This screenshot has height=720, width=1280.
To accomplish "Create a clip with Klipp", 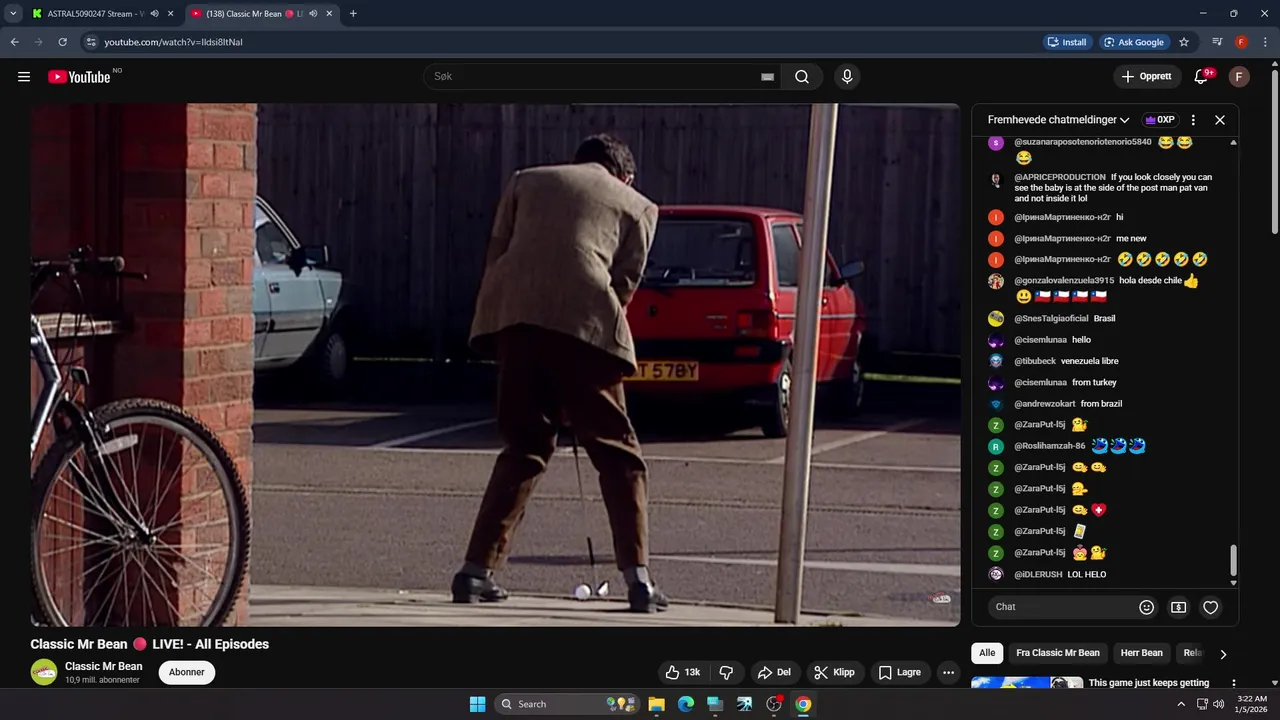I will [x=835, y=672].
